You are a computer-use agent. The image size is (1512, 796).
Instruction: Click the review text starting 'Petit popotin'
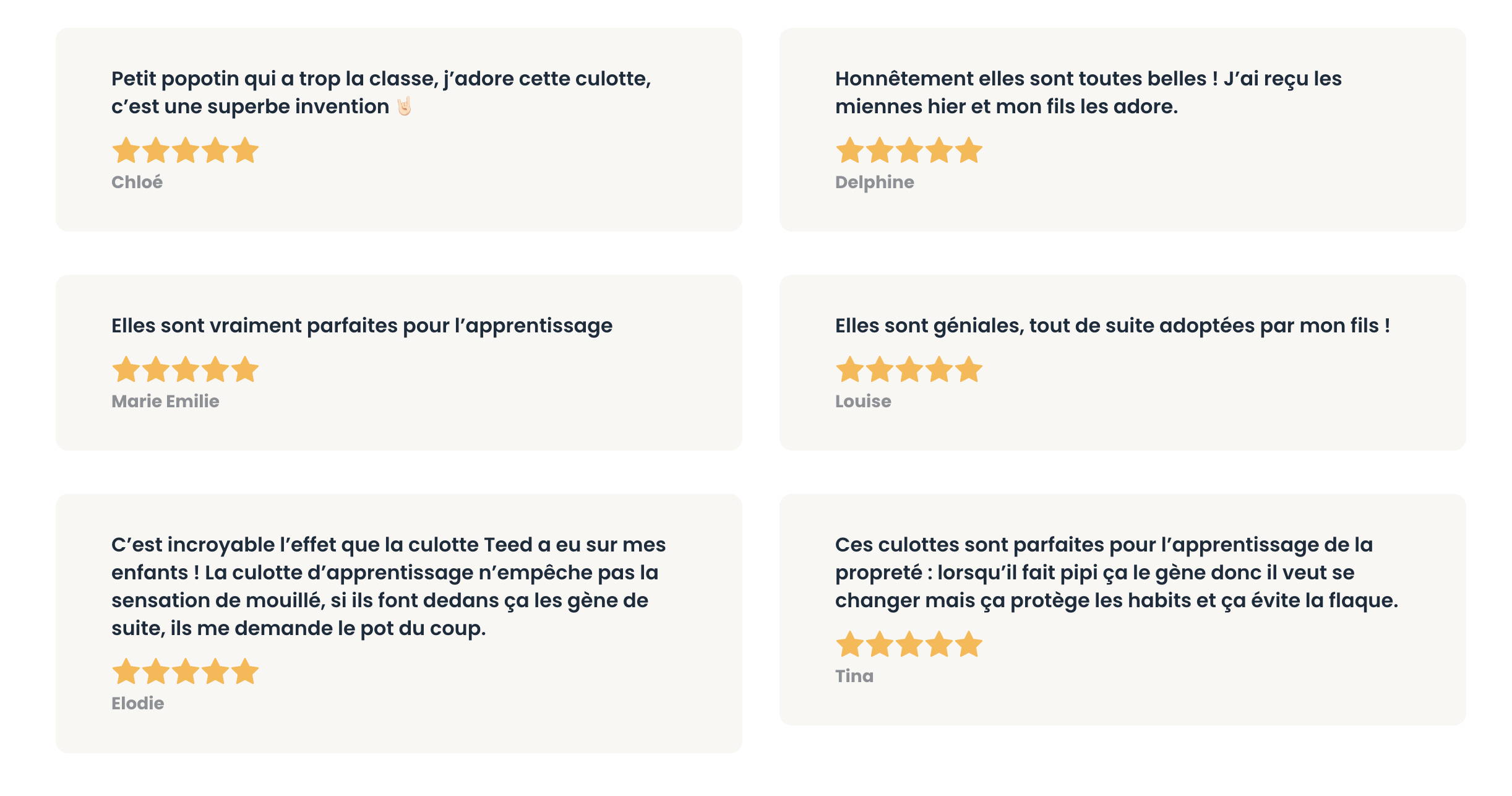(381, 92)
